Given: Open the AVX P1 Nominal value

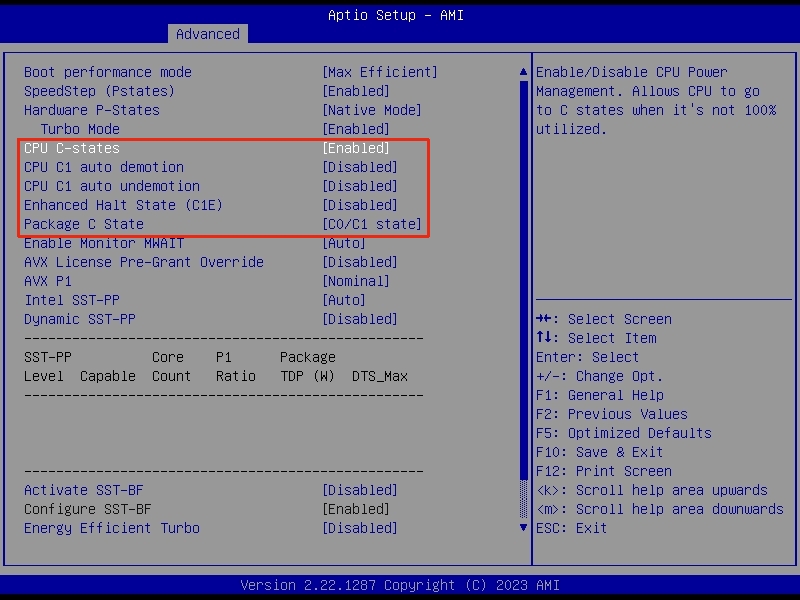Looking at the screenshot, I should [356, 281].
